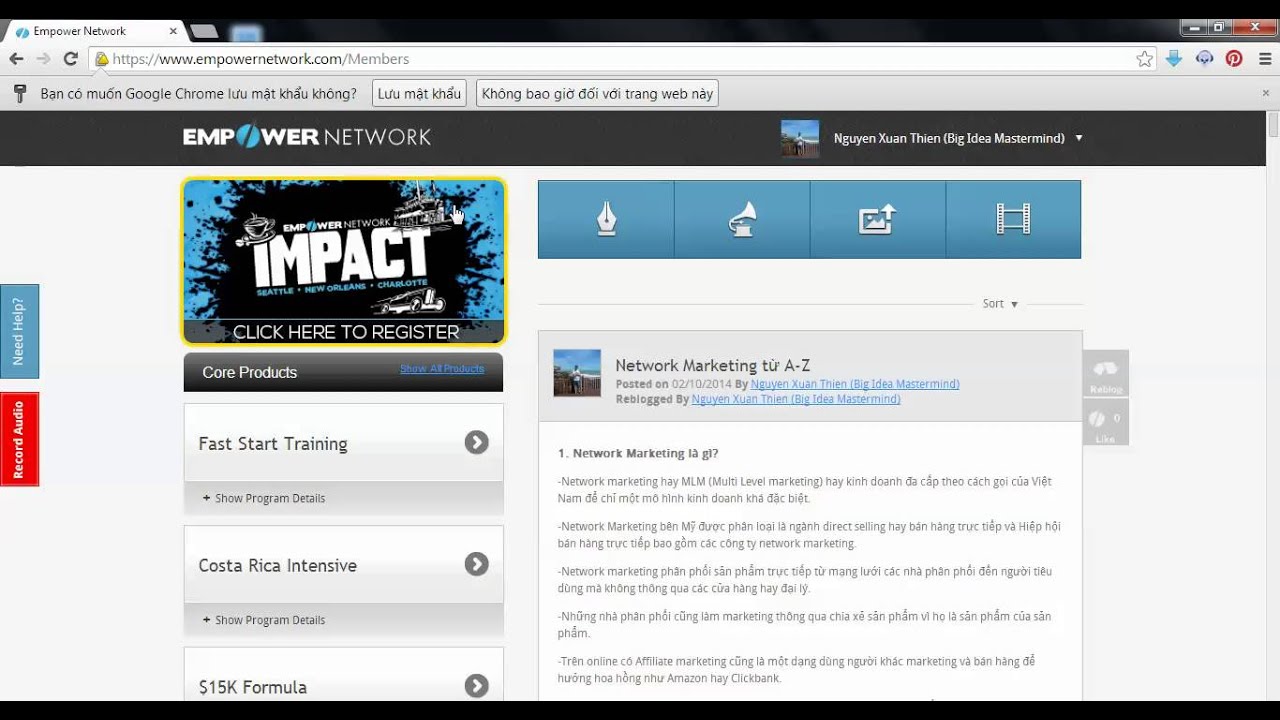The height and width of the screenshot is (720, 1280).
Task: Click the Posted By author name link
Action: (x=855, y=384)
